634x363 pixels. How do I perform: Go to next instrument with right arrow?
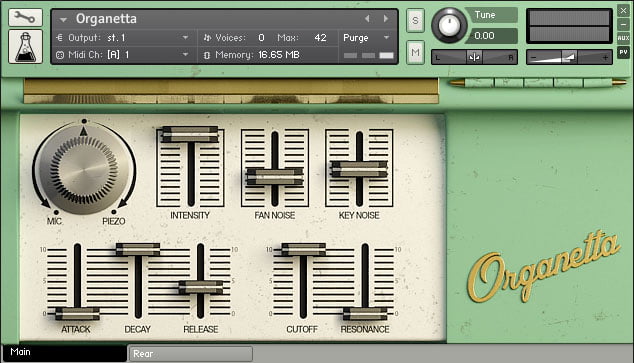(386, 19)
